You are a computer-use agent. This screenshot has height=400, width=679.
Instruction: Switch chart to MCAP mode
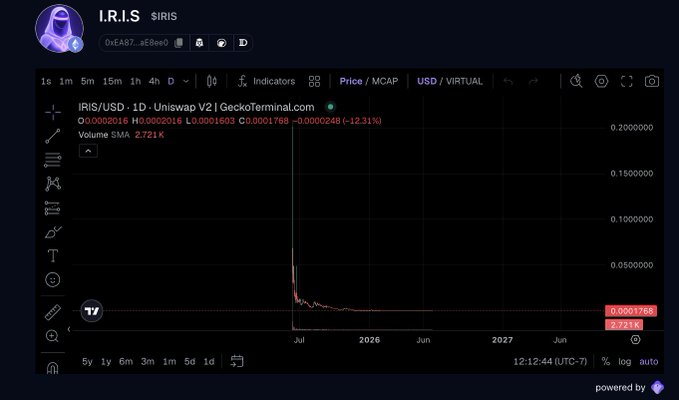pyautogui.click(x=385, y=81)
